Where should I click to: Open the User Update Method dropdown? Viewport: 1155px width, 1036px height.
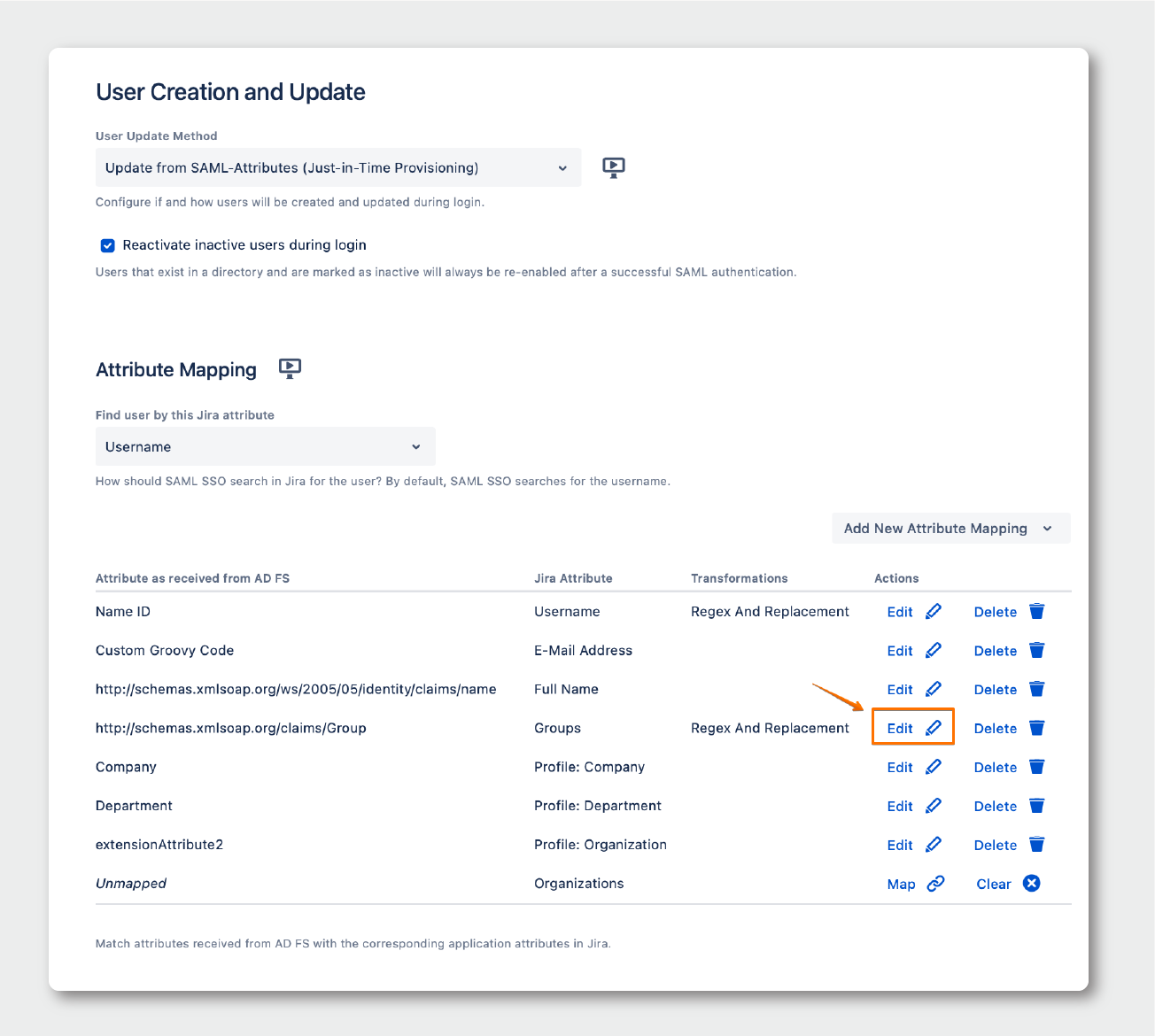coord(338,167)
